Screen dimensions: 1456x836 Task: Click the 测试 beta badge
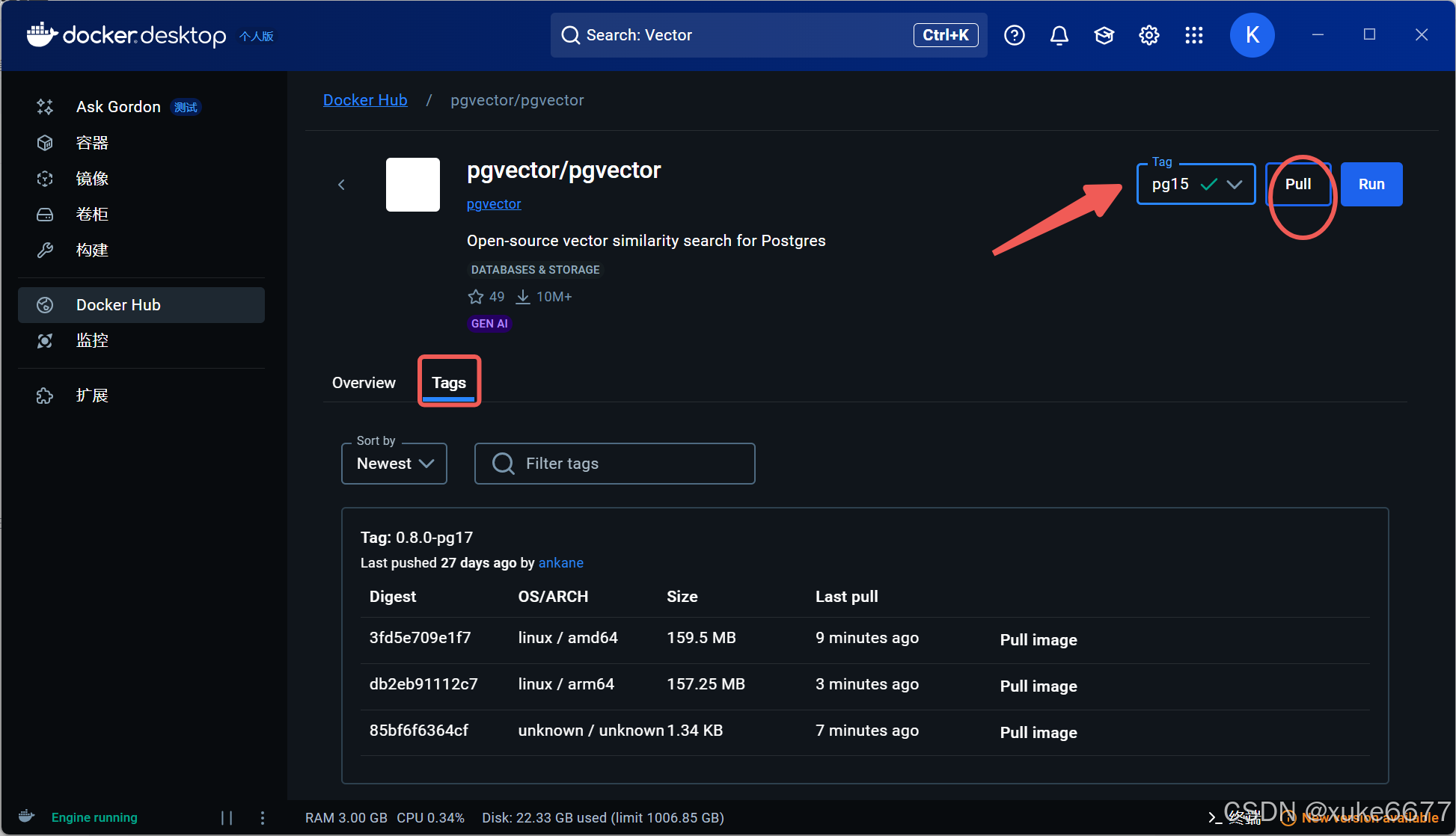186,108
